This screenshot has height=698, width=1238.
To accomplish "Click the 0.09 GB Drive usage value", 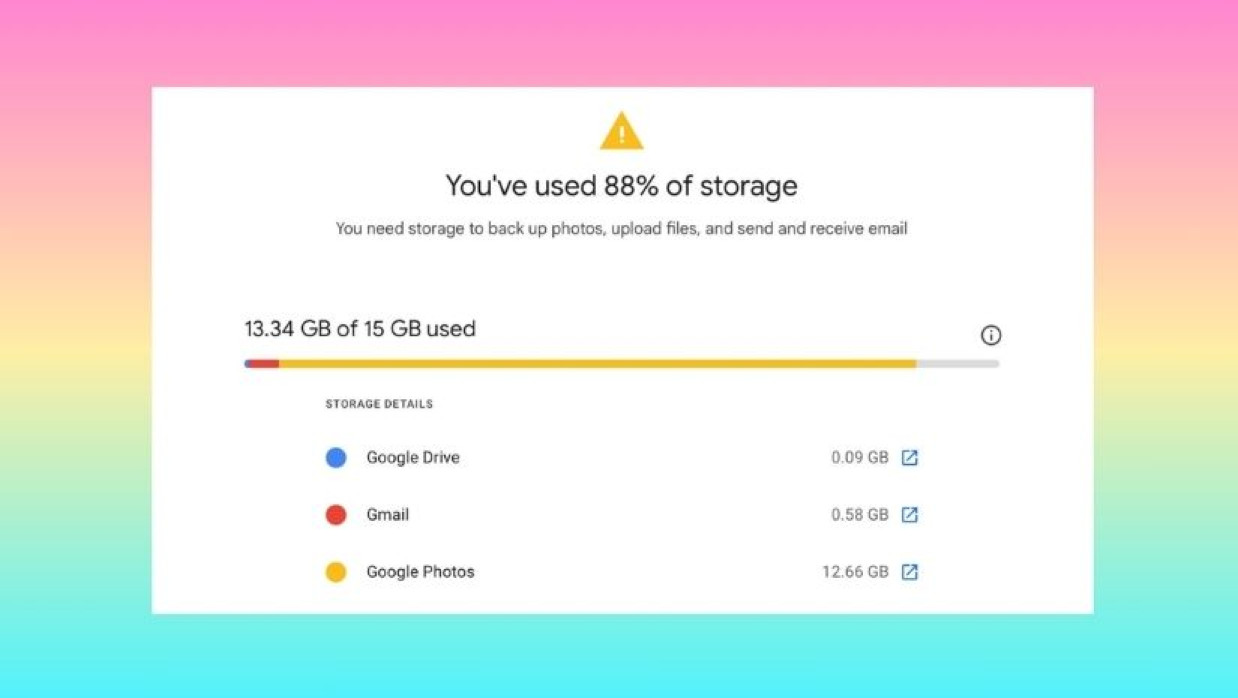I will [859, 457].
